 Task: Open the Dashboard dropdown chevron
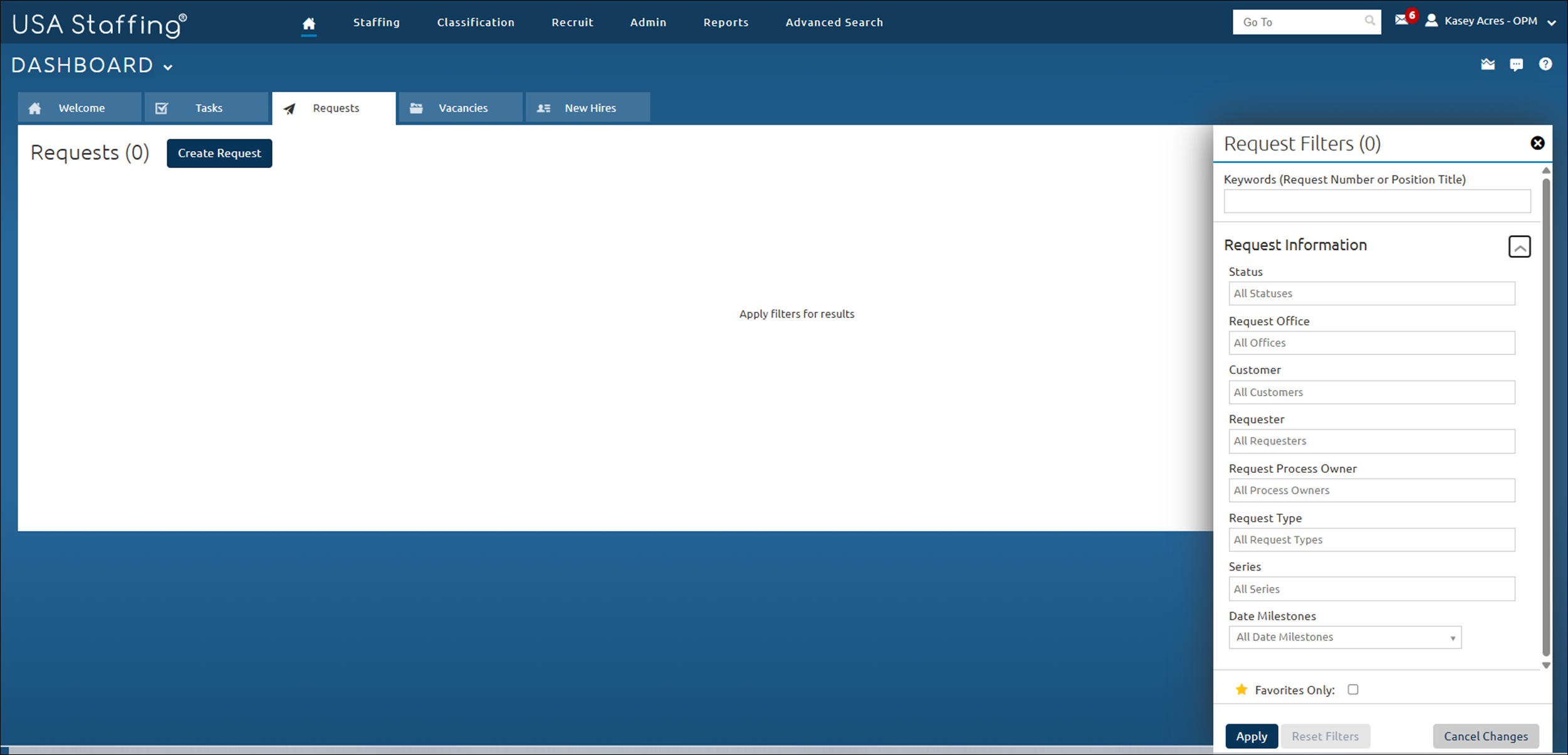coord(168,67)
